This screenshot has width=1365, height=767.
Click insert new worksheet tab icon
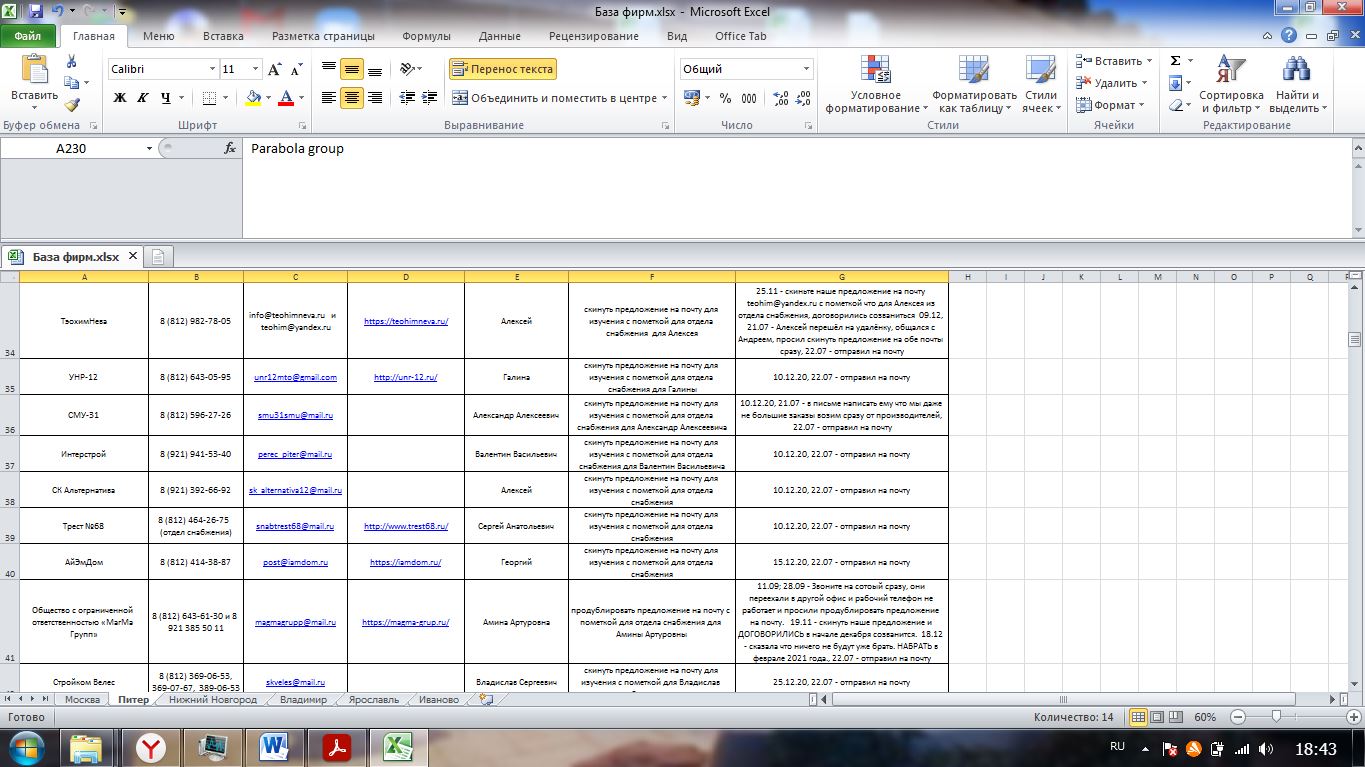(486, 699)
